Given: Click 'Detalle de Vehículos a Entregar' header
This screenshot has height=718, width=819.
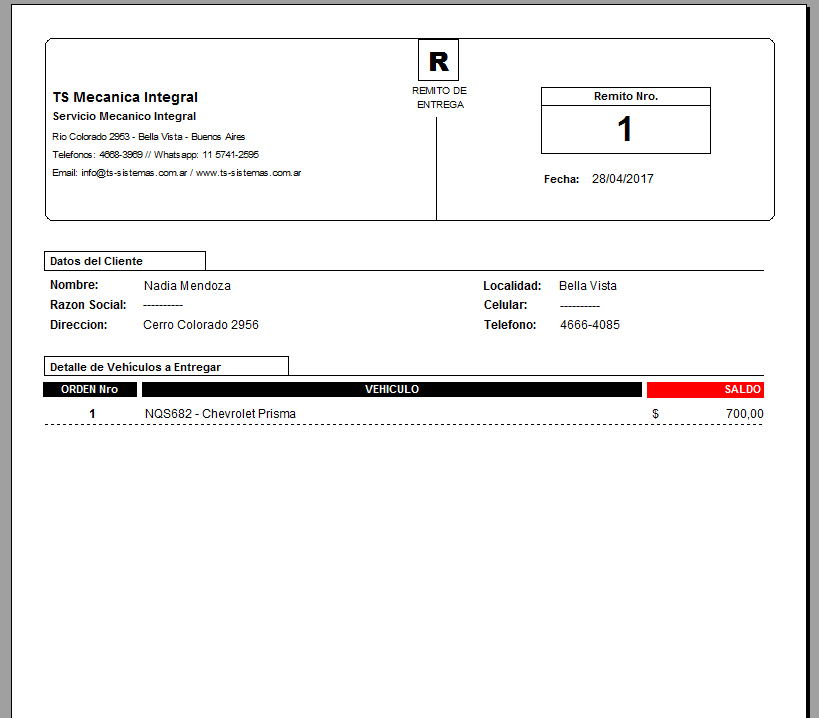Looking at the screenshot, I should (x=166, y=367).
